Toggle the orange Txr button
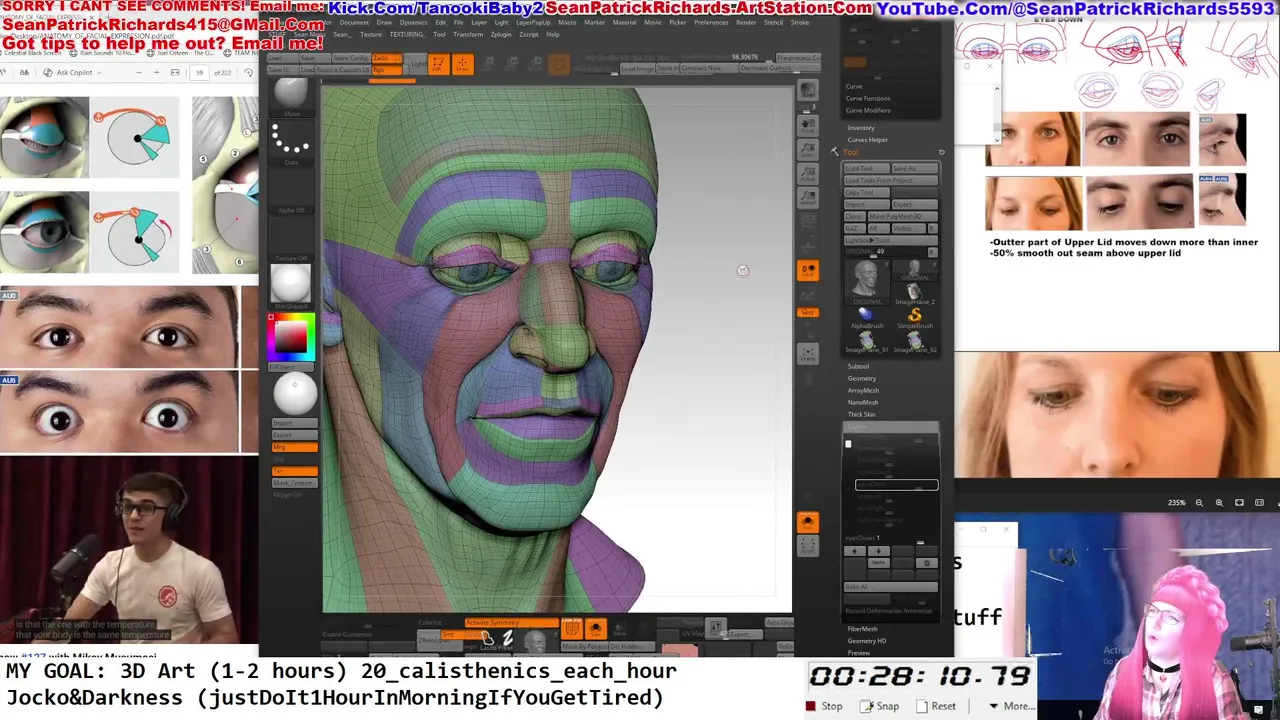This screenshot has width=1280, height=720. tap(295, 471)
